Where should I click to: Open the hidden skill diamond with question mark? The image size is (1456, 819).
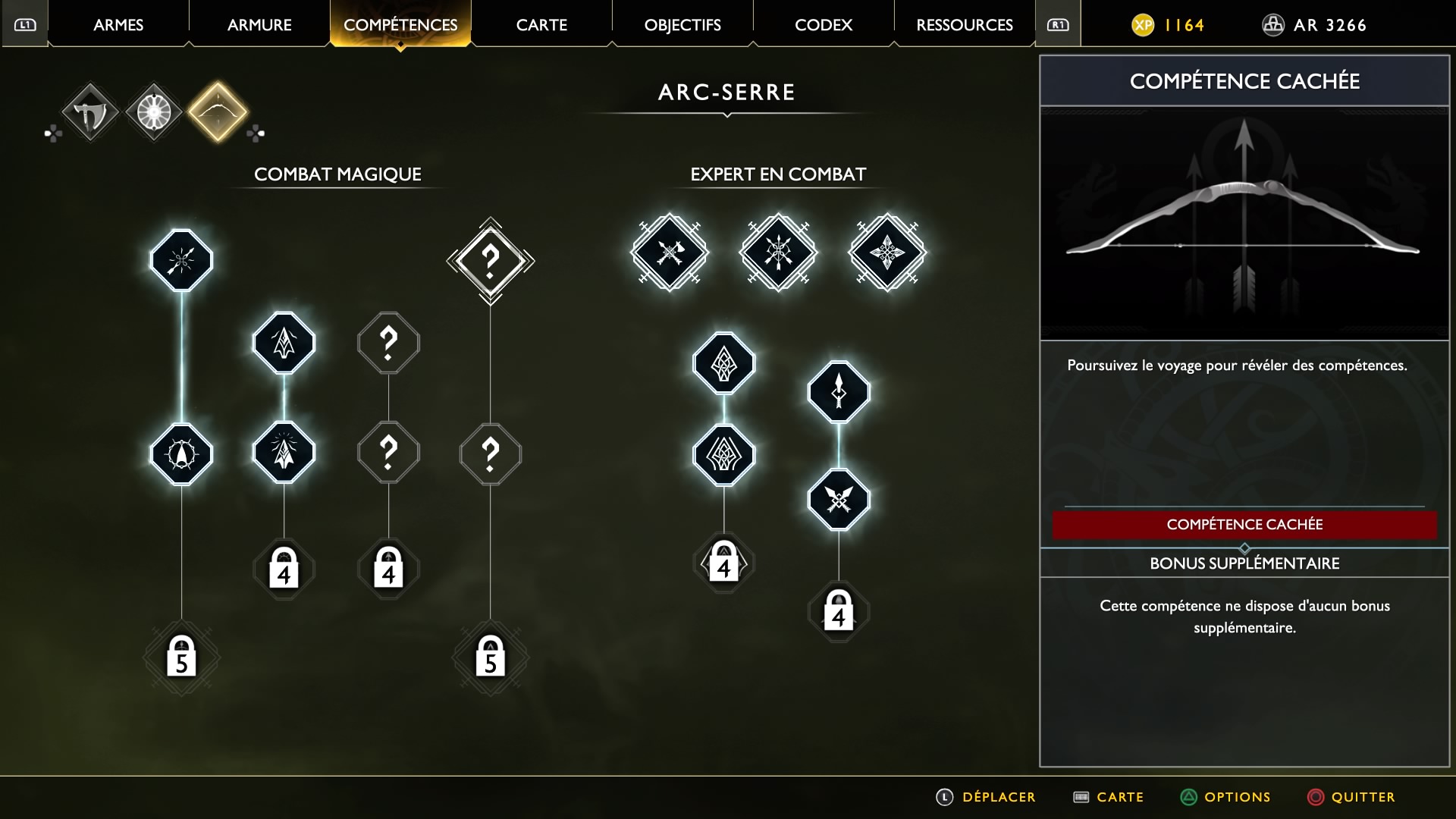[x=491, y=261]
